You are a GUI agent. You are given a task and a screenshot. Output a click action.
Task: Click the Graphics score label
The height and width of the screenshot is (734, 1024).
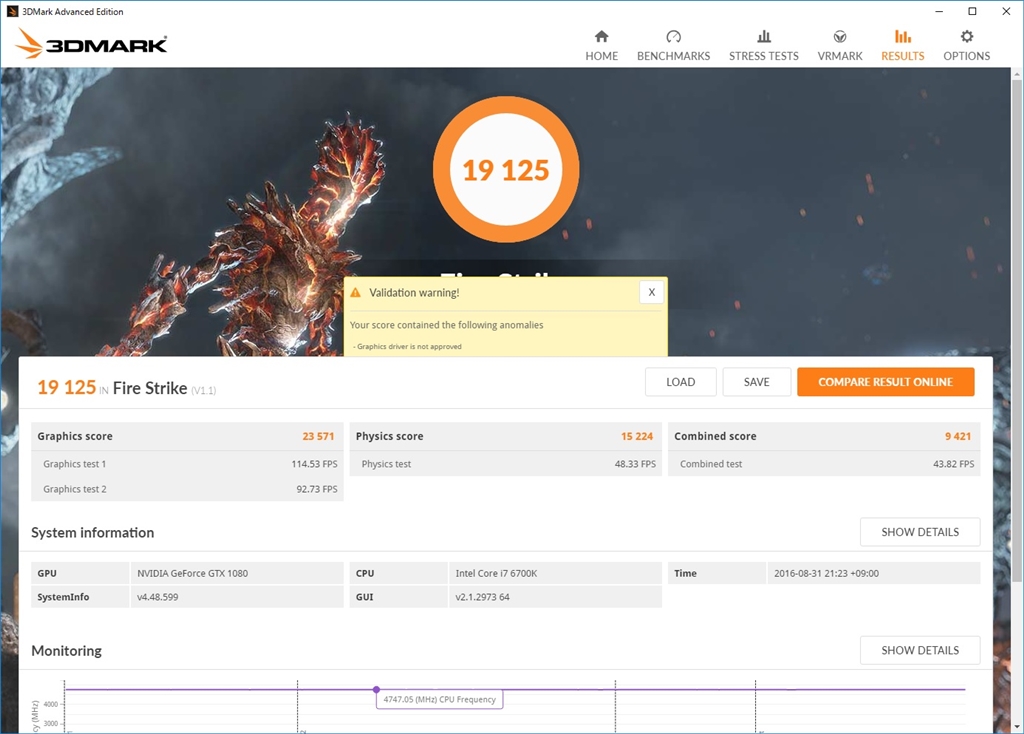pyautogui.click(x=75, y=436)
